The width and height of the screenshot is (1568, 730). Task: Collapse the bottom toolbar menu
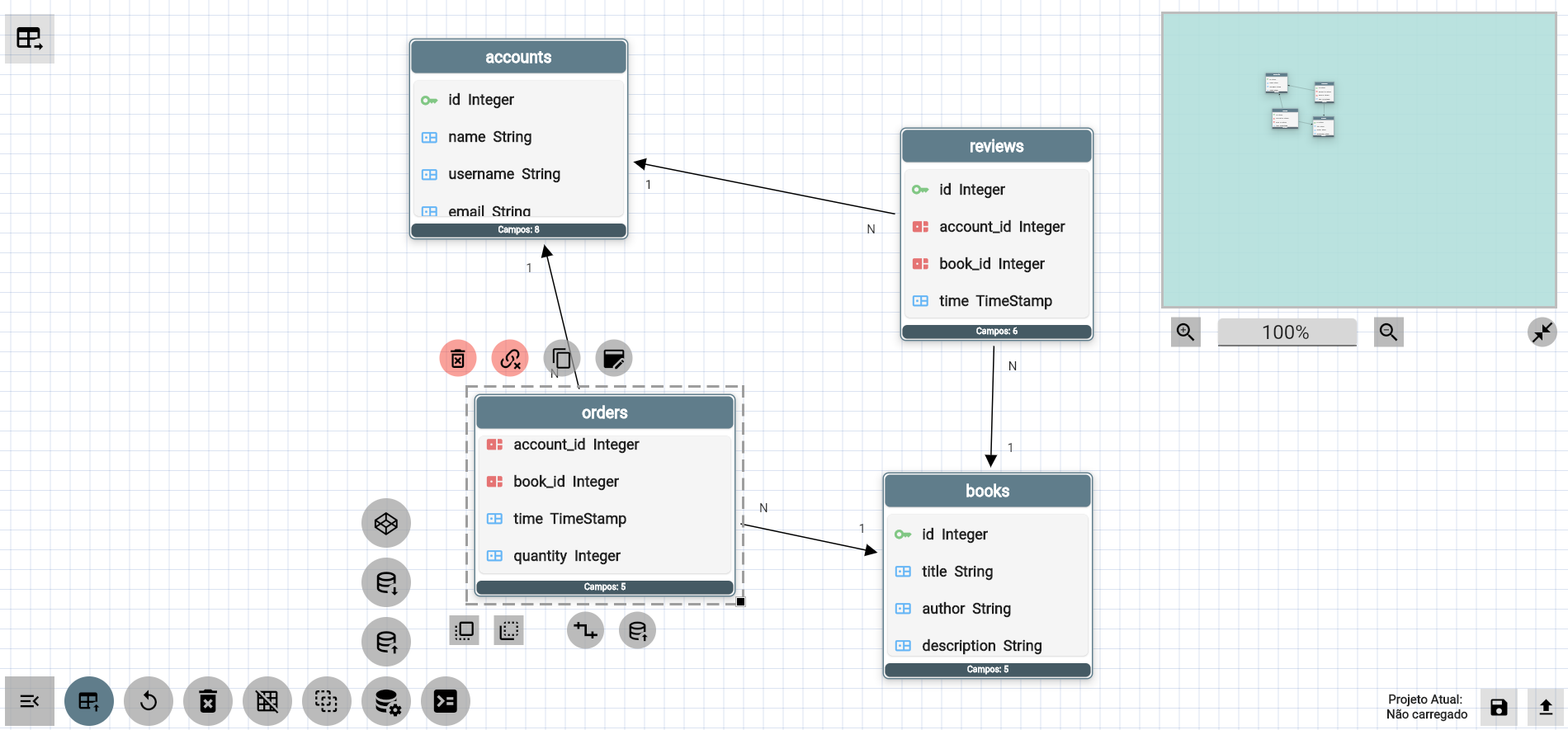click(x=30, y=702)
